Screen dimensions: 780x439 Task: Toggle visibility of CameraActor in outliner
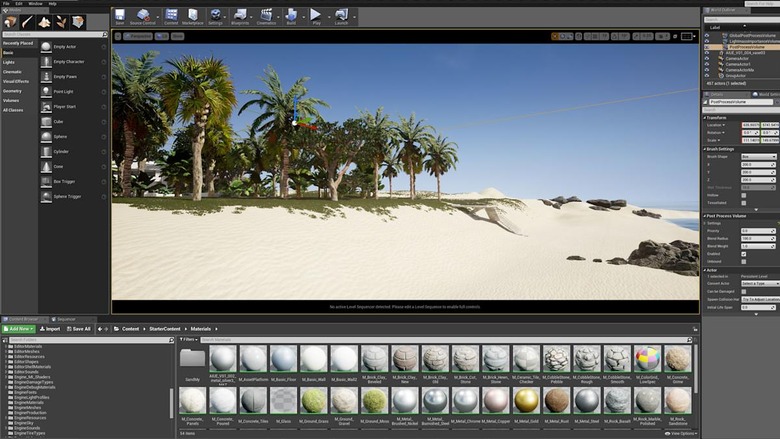coord(707,58)
